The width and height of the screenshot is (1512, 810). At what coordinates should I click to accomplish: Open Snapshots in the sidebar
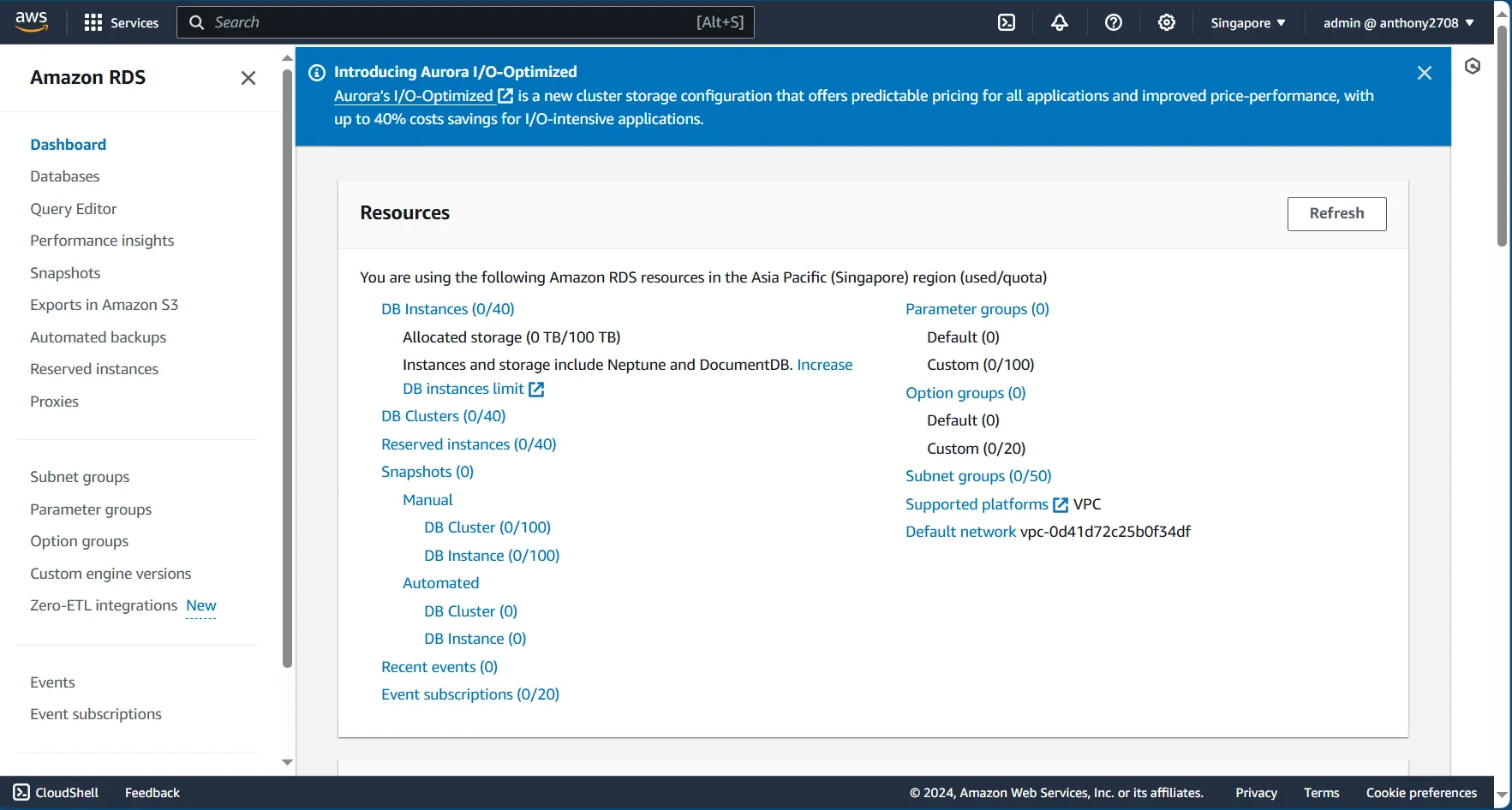65,273
